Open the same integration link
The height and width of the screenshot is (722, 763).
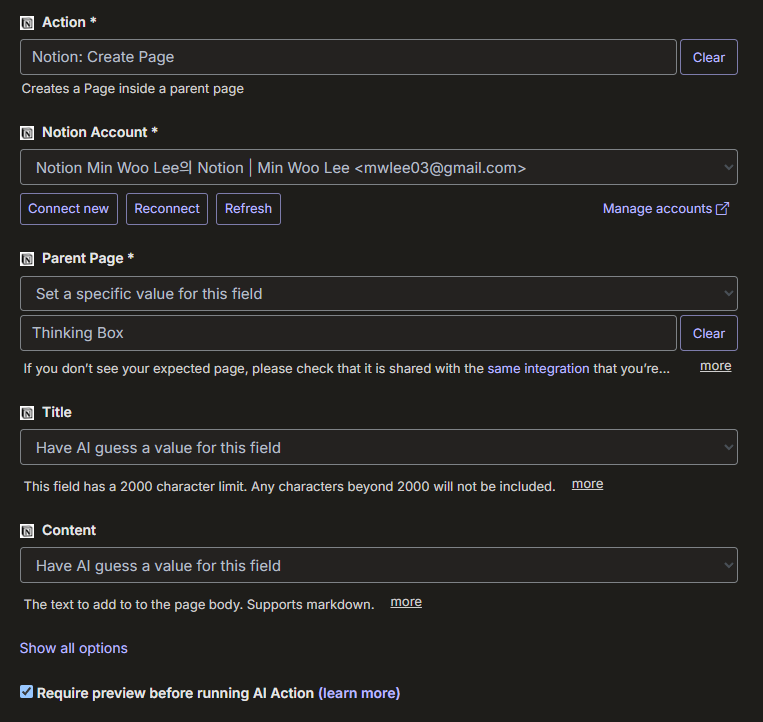point(538,369)
